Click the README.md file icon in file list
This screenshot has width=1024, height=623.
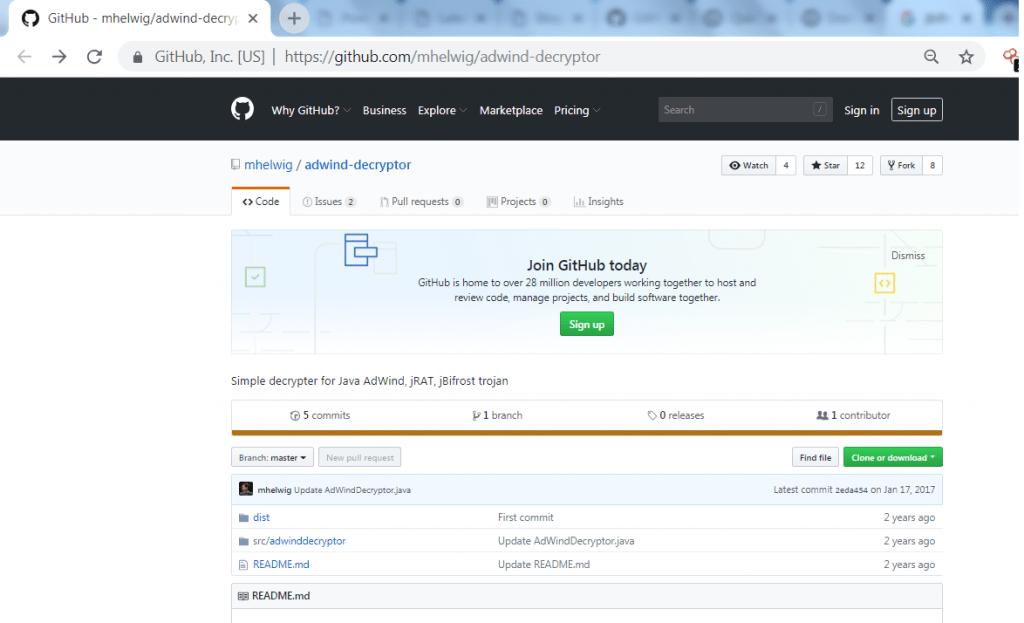tap(244, 565)
